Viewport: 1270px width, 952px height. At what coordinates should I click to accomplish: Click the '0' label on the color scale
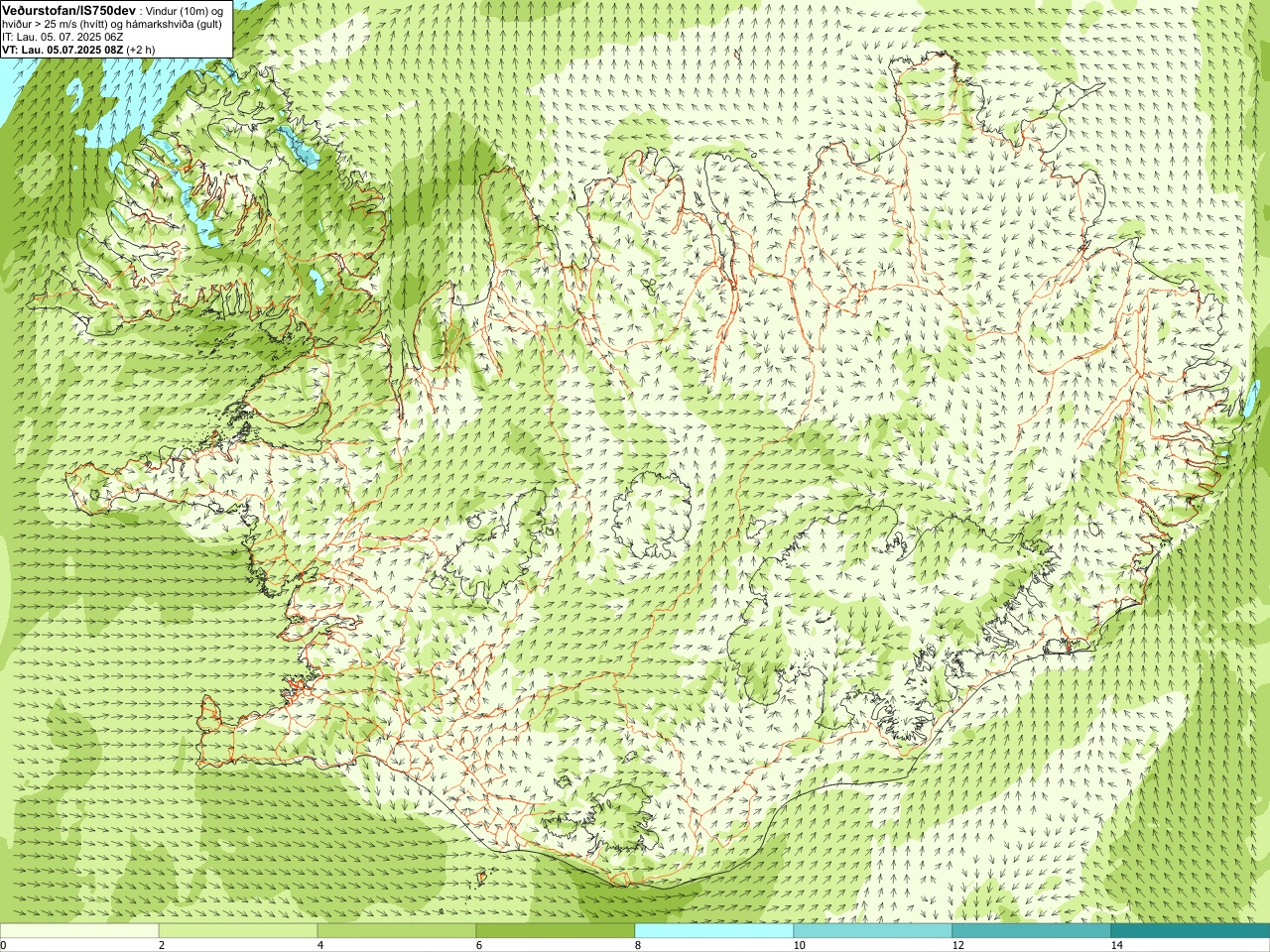click(3, 945)
